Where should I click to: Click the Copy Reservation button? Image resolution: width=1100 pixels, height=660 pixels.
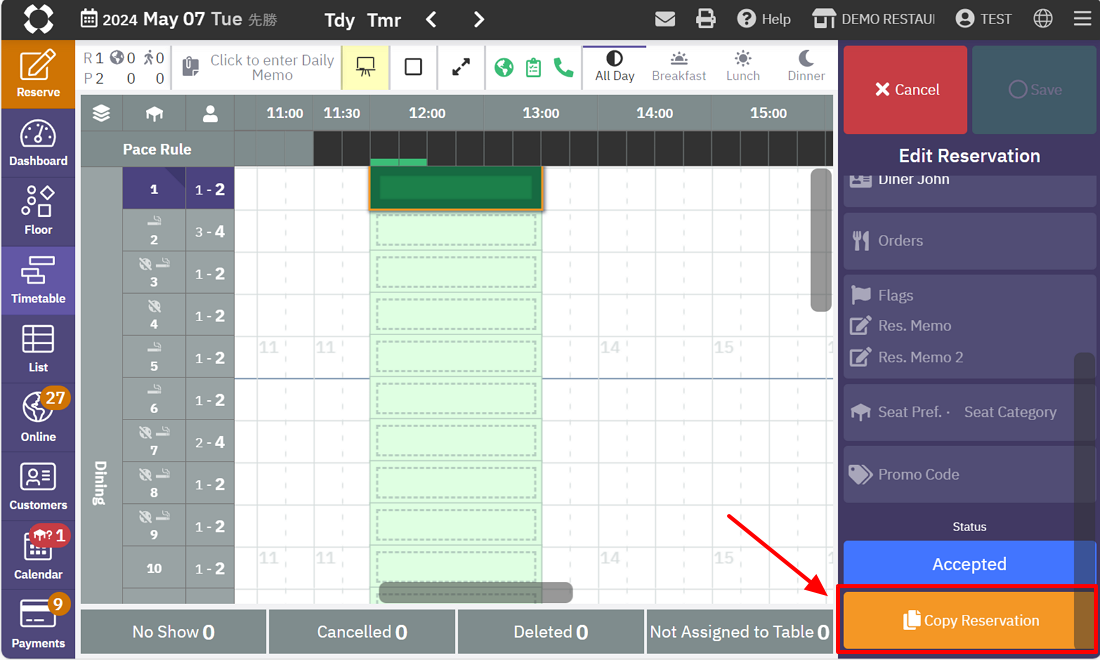(x=969, y=621)
